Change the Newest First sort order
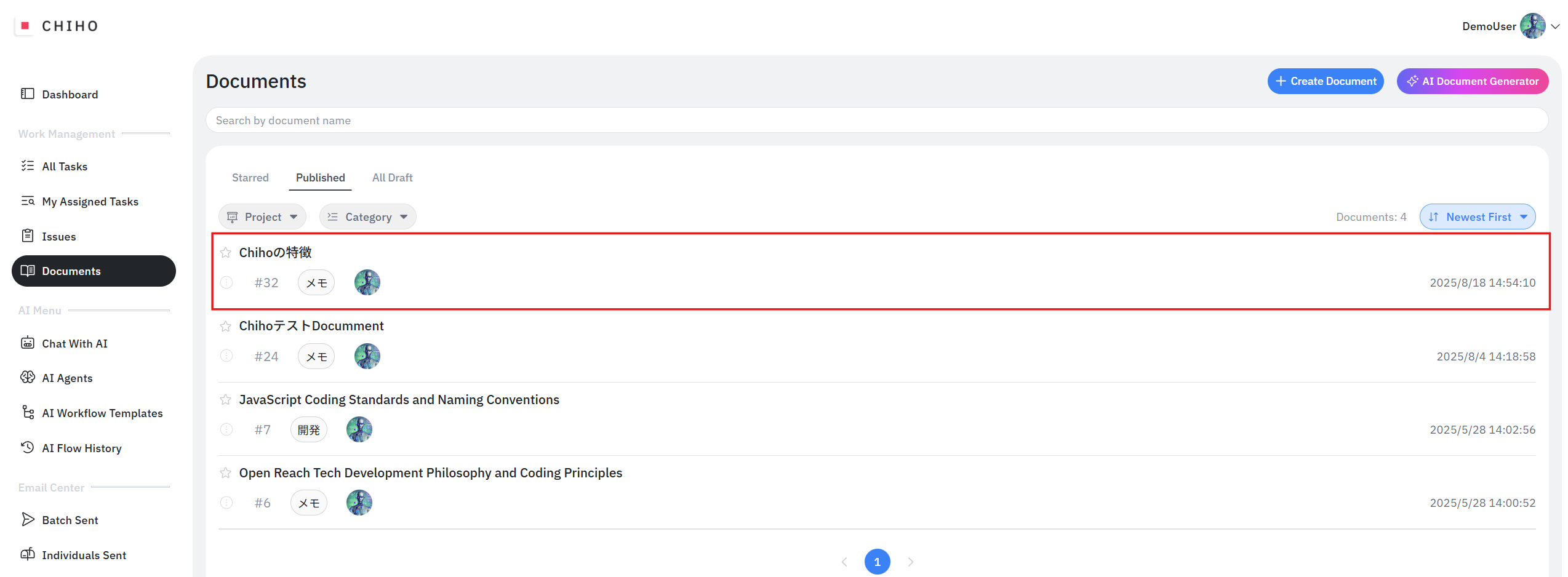Viewport: 1568px width, 577px height. point(1477,217)
